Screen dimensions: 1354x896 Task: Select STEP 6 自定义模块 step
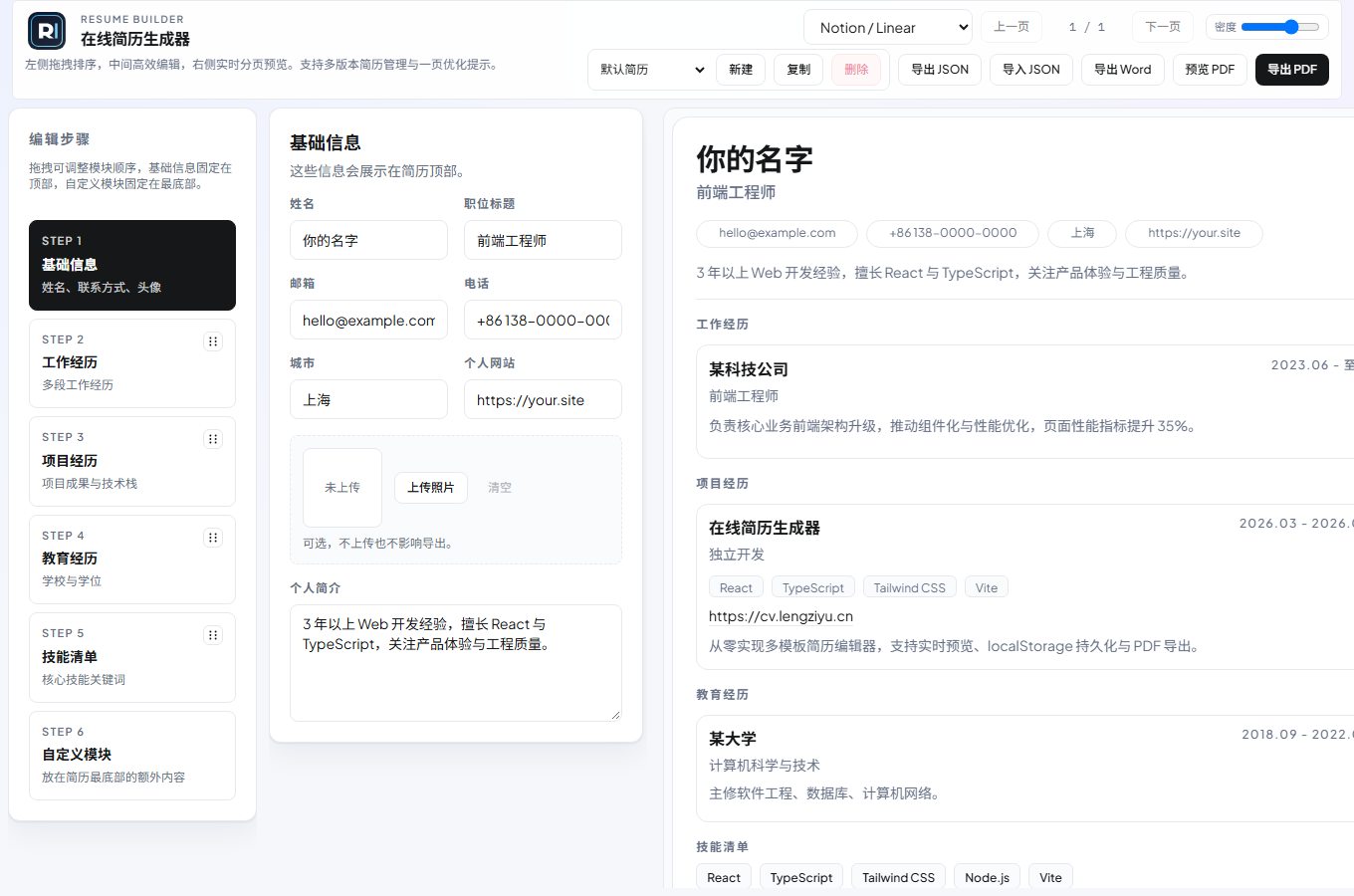[x=132, y=756]
